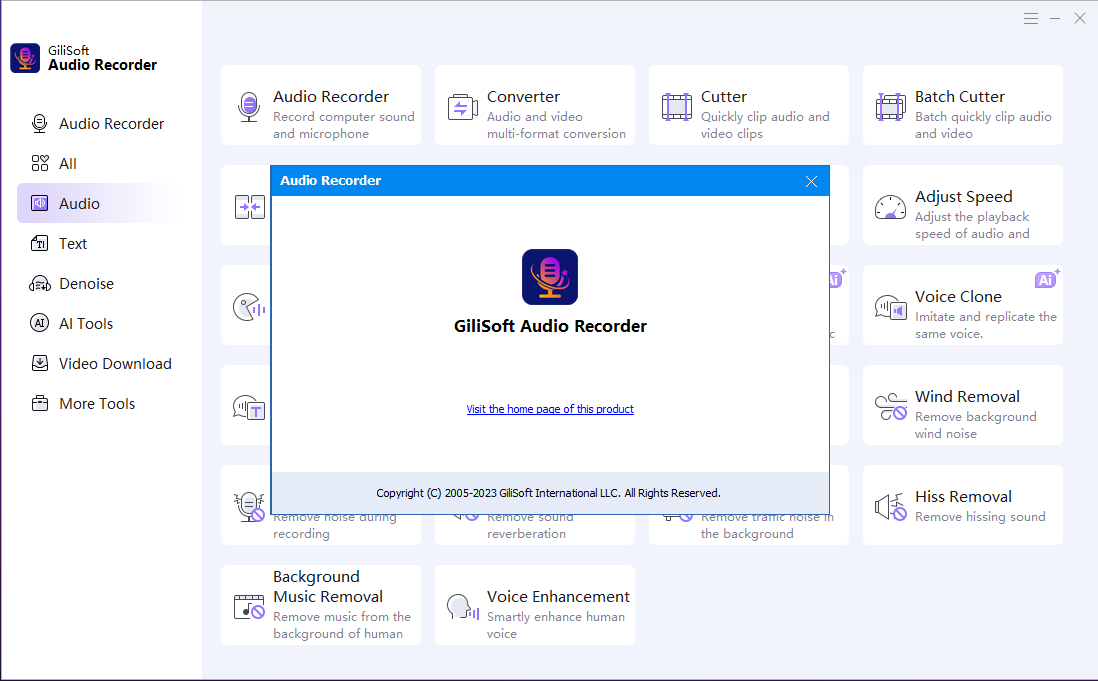This screenshot has width=1098, height=681.
Task: Click 'Smartly enhance human voice' description
Action: tap(555, 625)
